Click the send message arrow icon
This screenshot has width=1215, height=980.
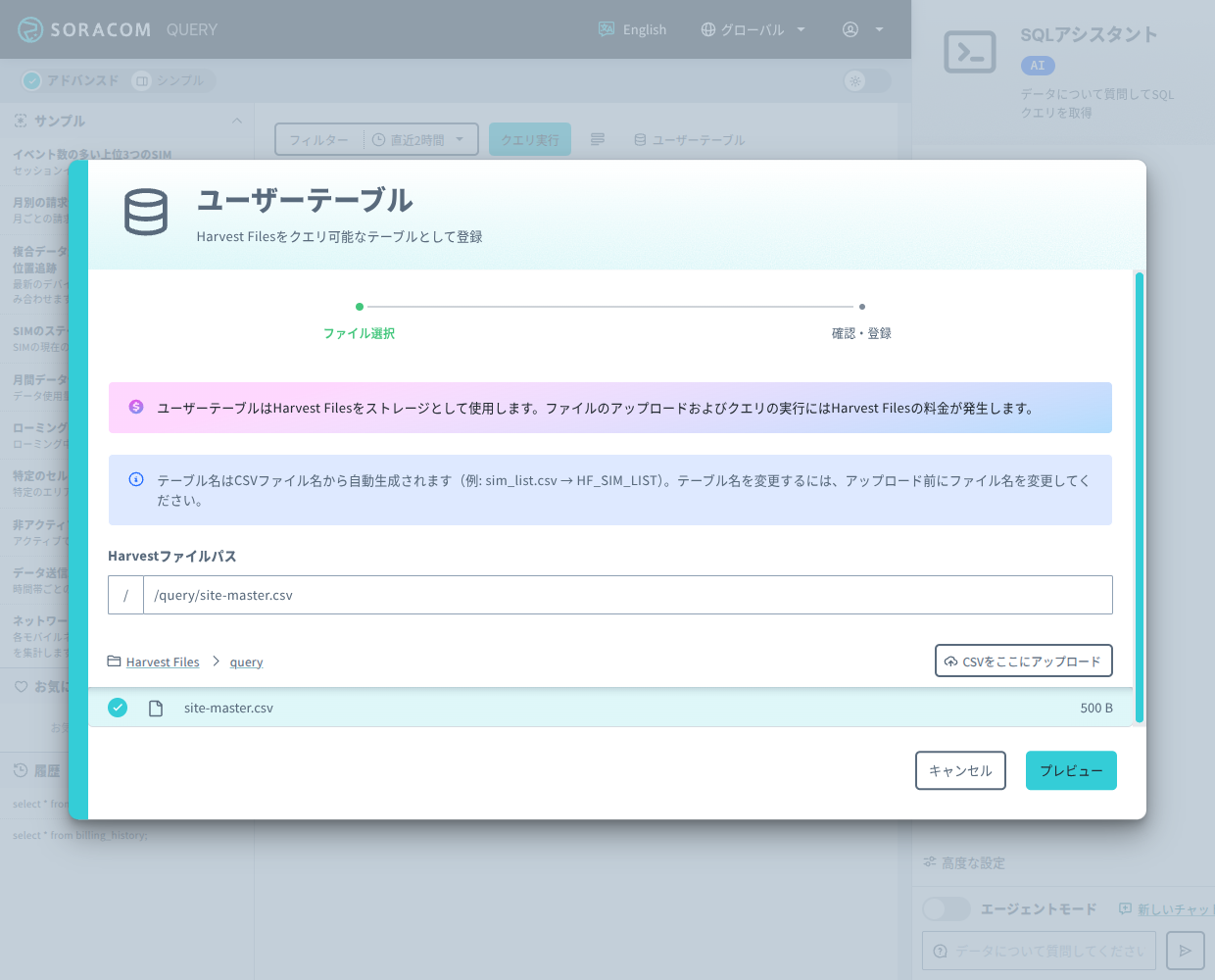point(1186,951)
